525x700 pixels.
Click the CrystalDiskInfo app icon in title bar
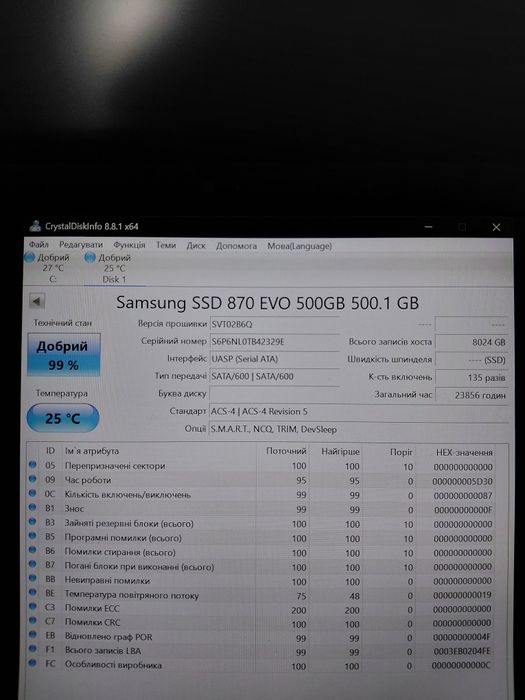point(35,226)
